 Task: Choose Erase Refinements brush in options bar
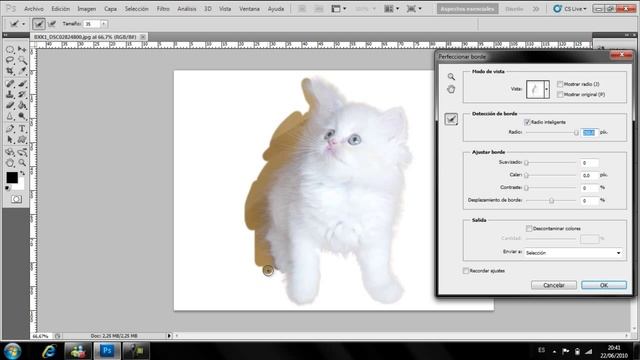point(52,24)
